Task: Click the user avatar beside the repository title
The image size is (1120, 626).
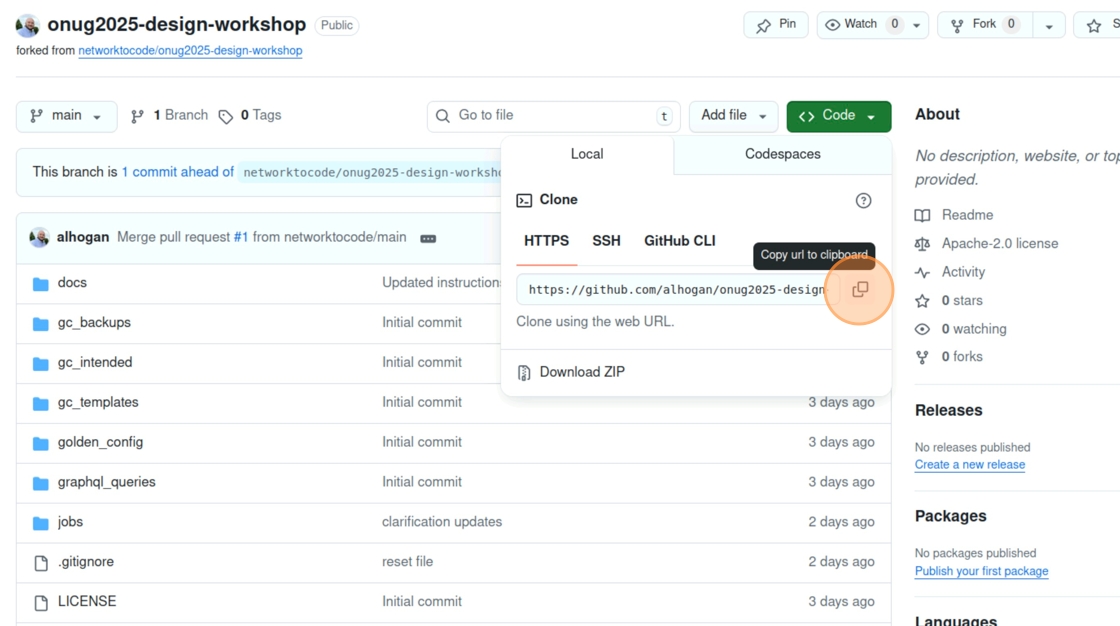Action: pos(27,25)
